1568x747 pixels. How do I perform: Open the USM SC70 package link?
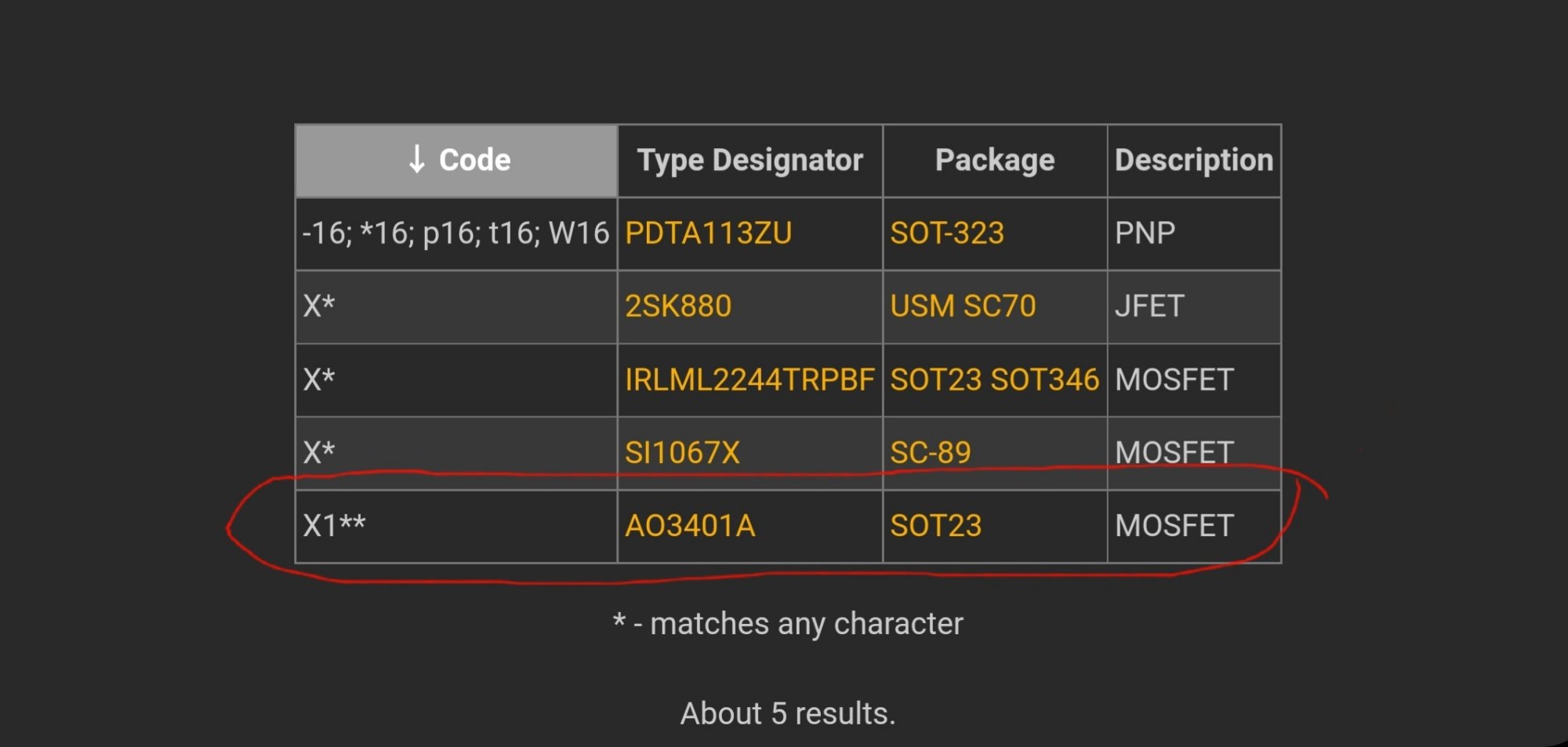tap(963, 306)
